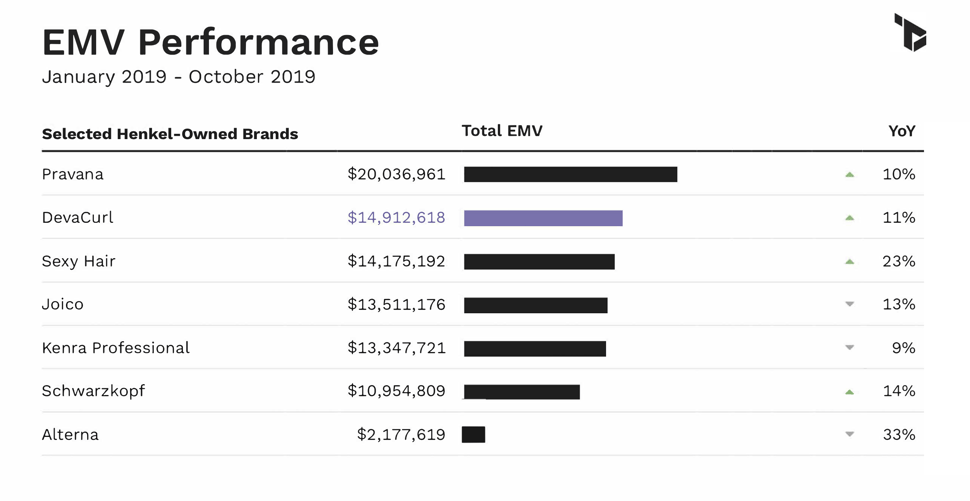Click Pravana's green up arrow
The height and width of the screenshot is (501, 970).
(x=850, y=175)
